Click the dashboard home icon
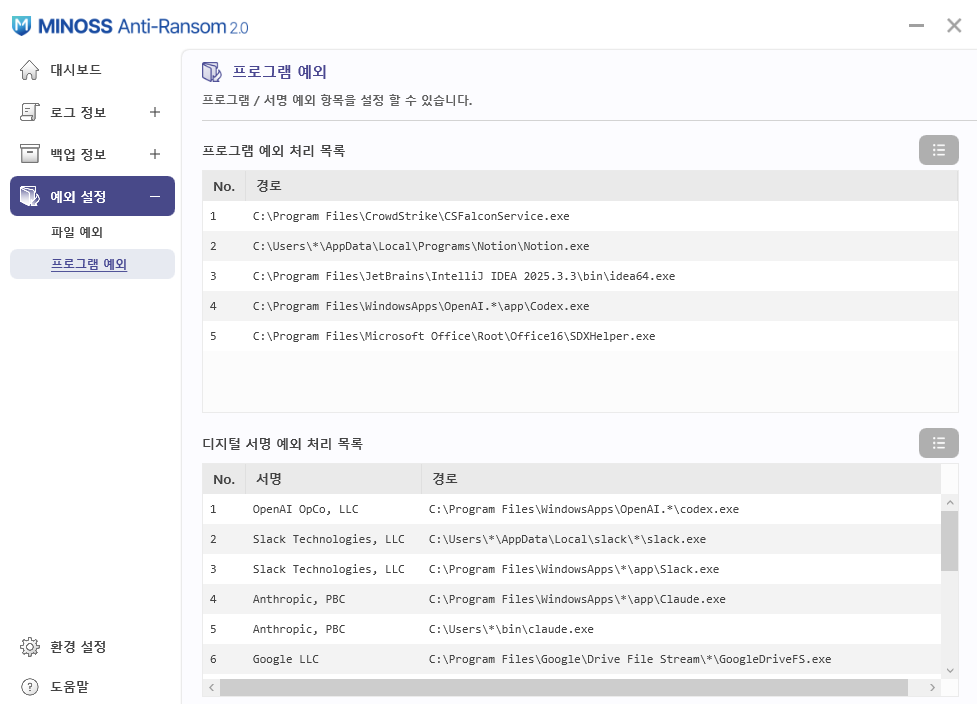This screenshot has width=980, height=708. pyautogui.click(x=29, y=70)
